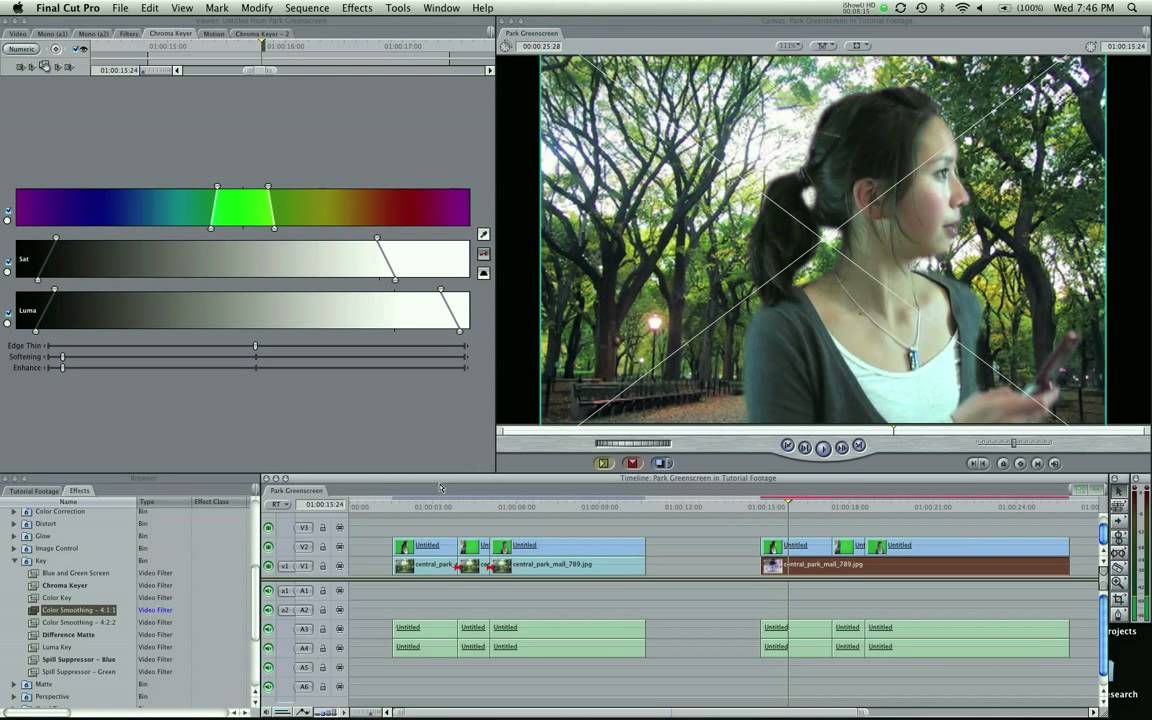Switch to the Tutorial Footage tab
The width and height of the screenshot is (1152, 720).
[x=34, y=491]
